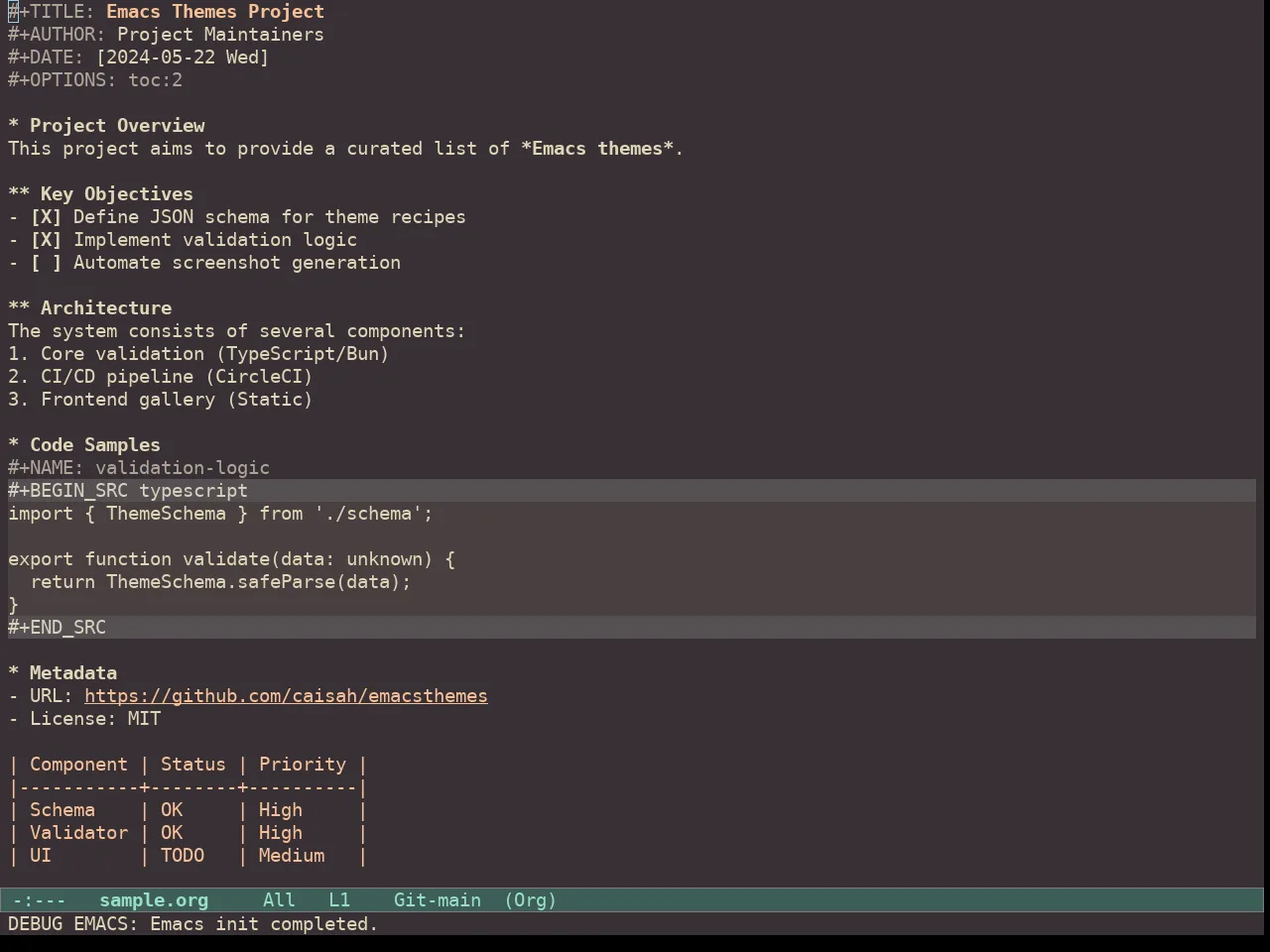The height and width of the screenshot is (952, 1270).
Task: Click the import ThemeSchema code line
Action: [x=220, y=514]
